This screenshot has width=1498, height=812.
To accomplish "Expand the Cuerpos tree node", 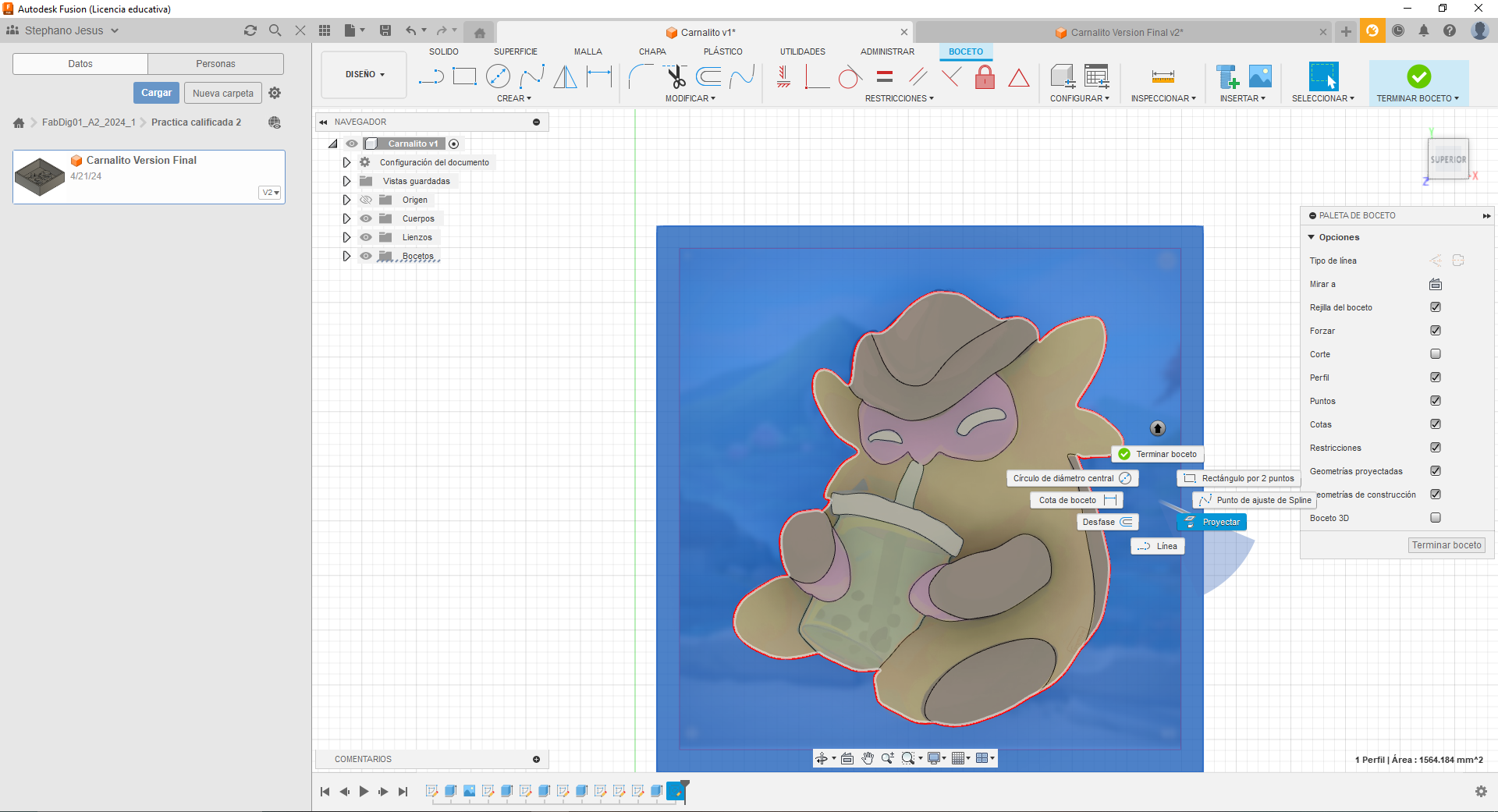I will [x=346, y=218].
